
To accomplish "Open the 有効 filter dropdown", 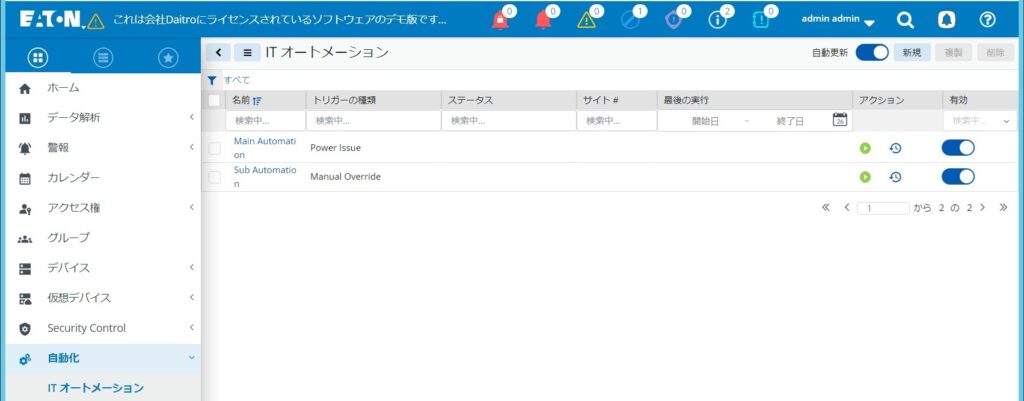I will (980, 121).
